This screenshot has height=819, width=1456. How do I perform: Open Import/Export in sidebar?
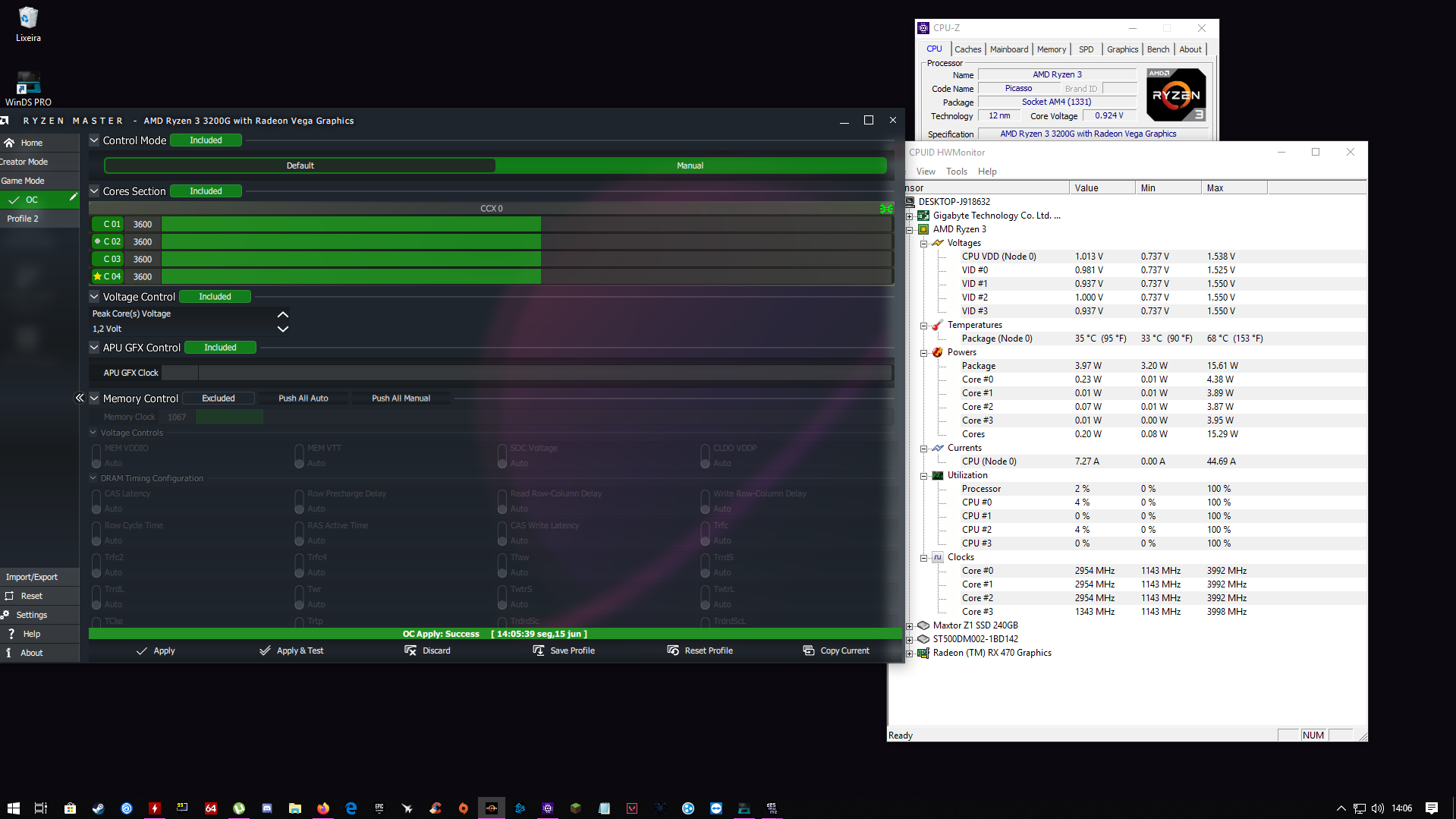(x=39, y=577)
